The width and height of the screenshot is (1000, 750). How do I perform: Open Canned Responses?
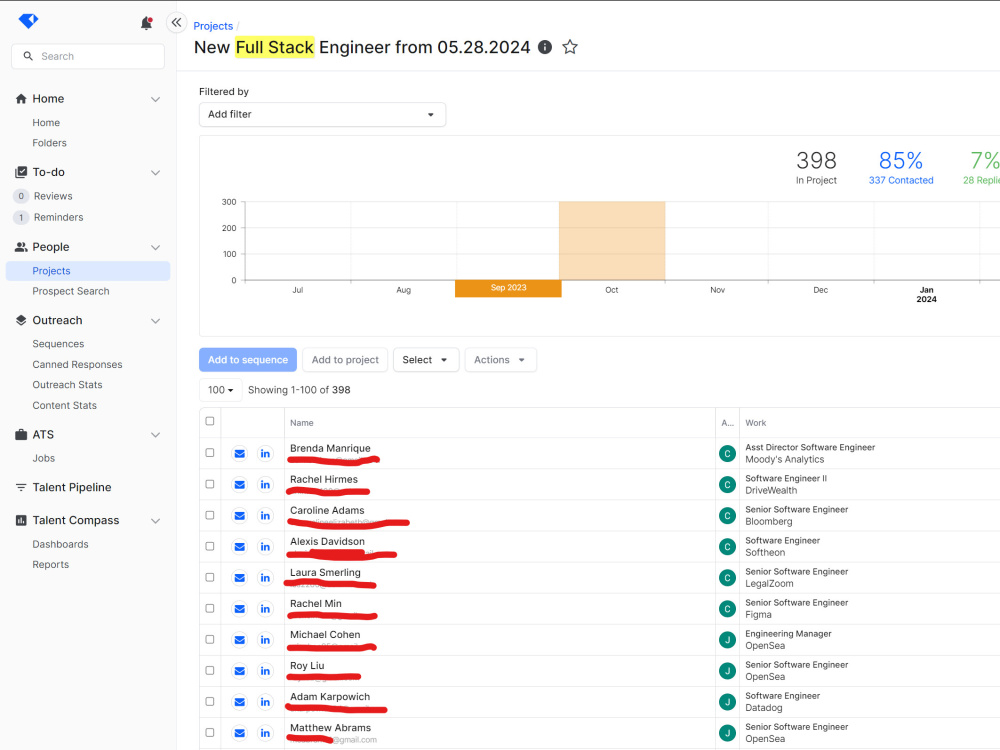pyautogui.click(x=77, y=364)
